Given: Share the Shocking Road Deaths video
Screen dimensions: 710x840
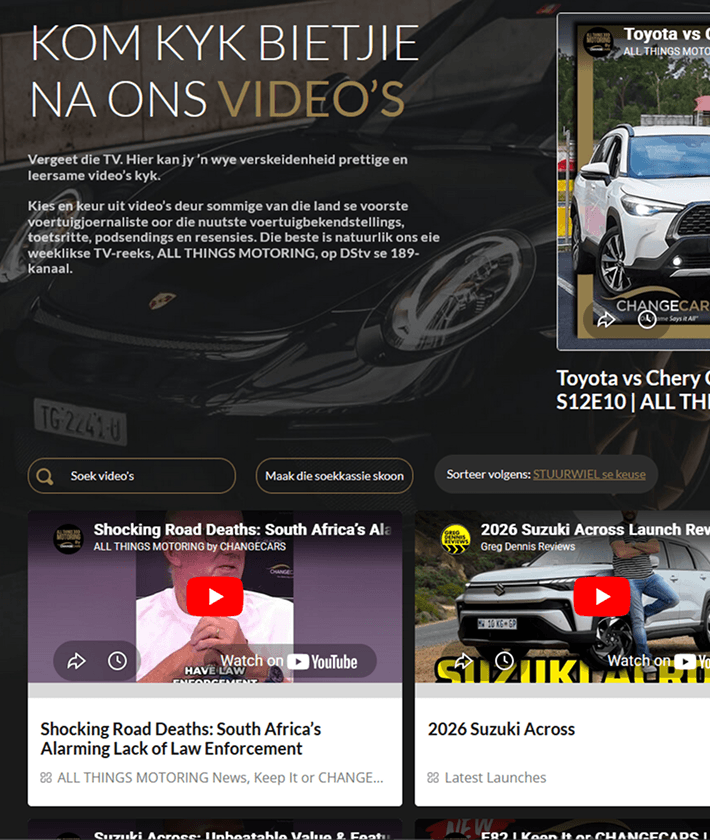Looking at the screenshot, I should [x=77, y=661].
